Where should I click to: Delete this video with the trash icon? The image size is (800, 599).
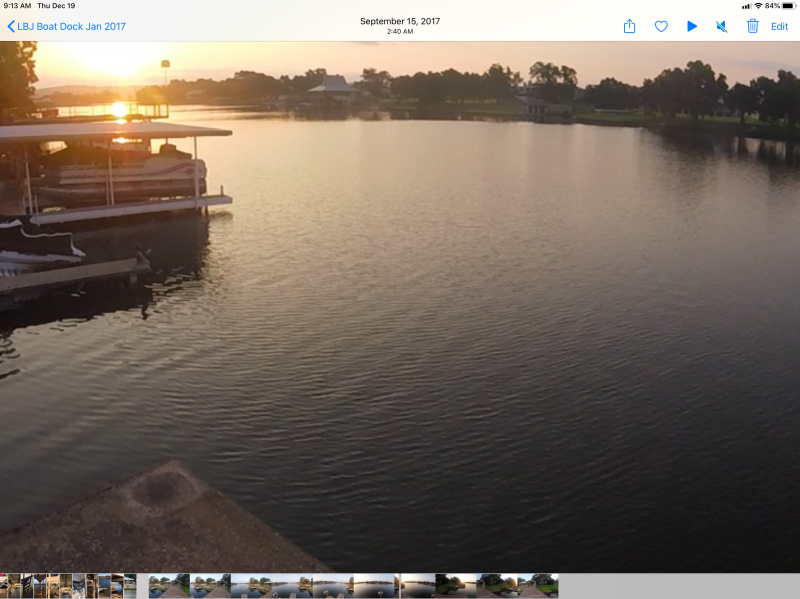753,26
